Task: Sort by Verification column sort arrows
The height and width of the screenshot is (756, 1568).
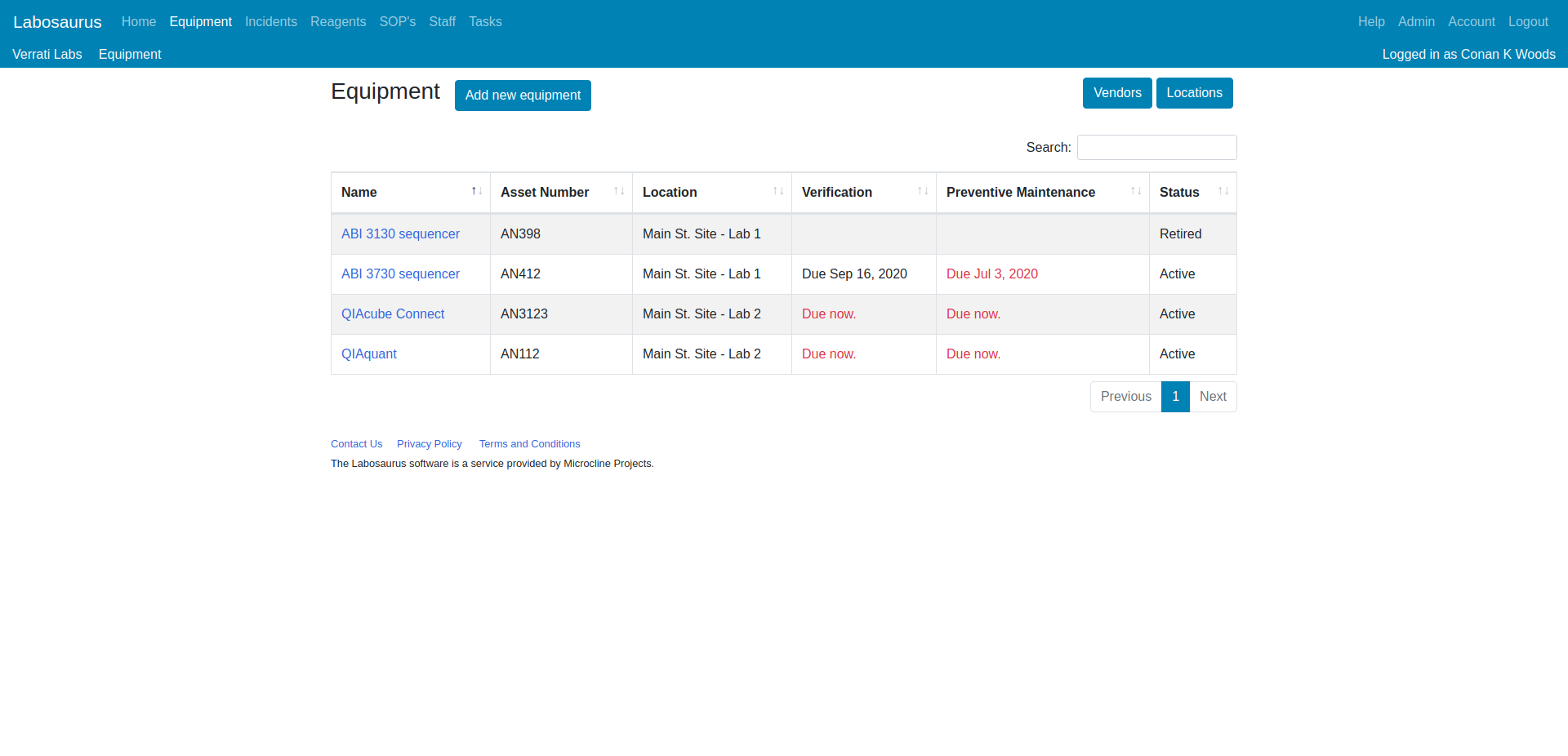Action: [923, 191]
